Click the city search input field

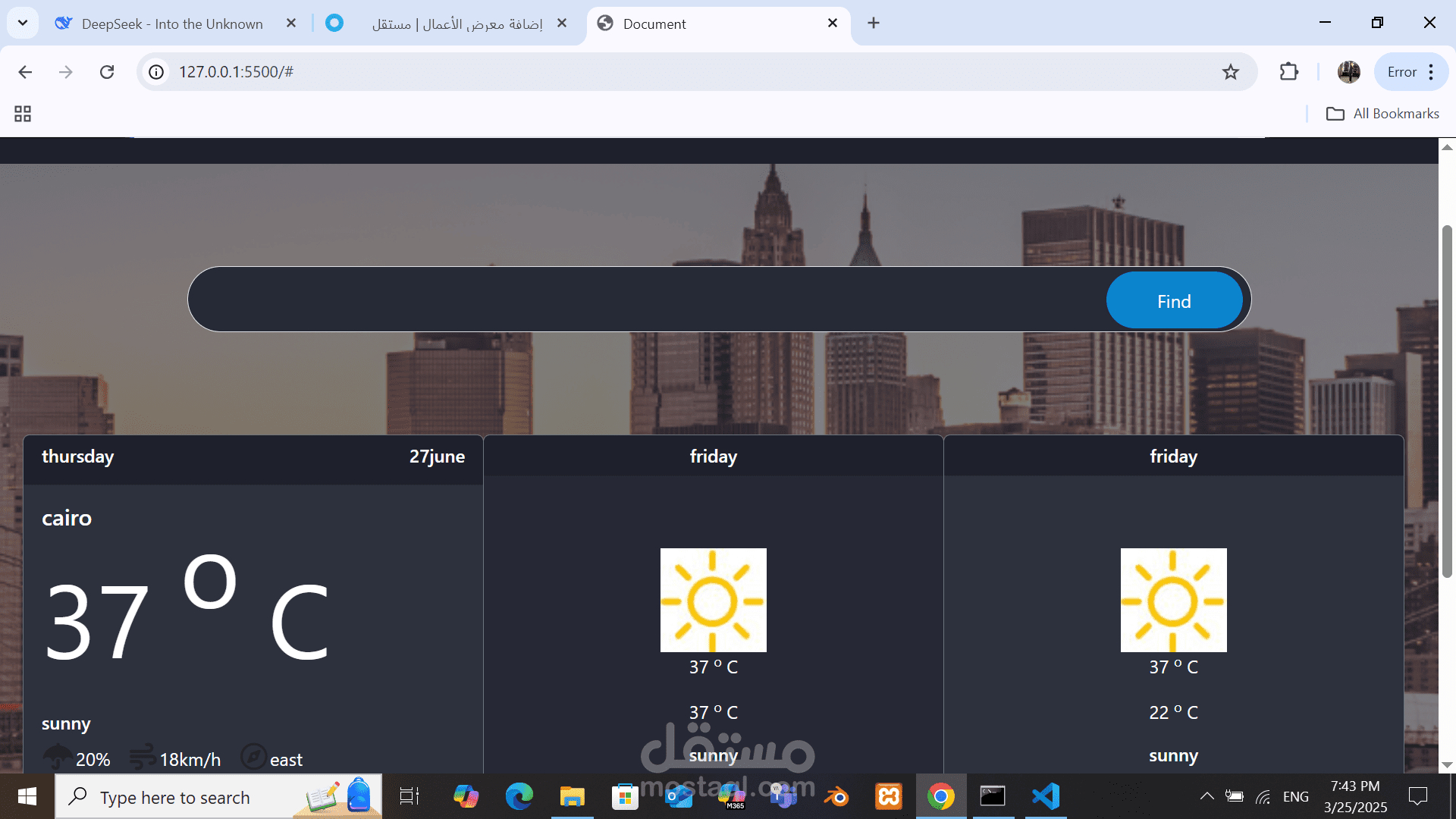point(645,300)
